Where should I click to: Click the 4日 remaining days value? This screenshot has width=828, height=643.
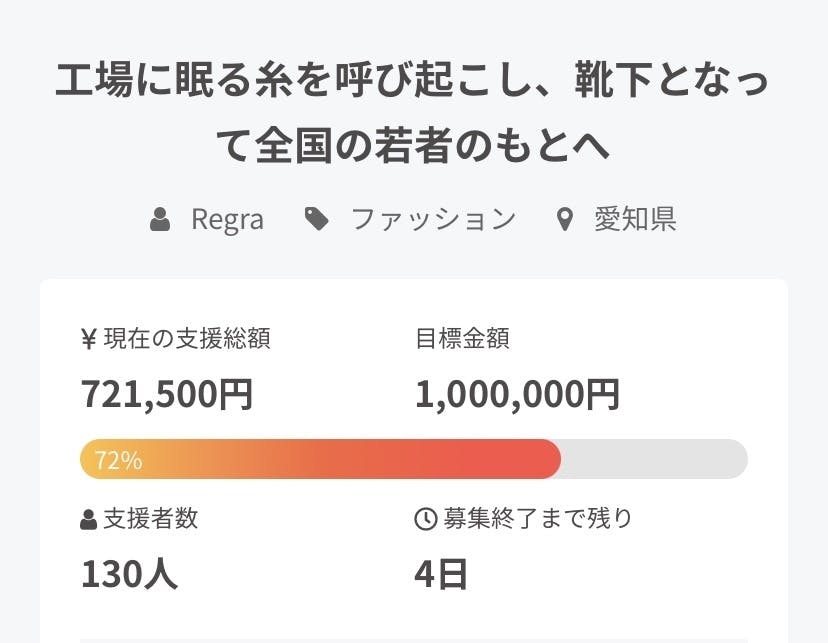441,574
